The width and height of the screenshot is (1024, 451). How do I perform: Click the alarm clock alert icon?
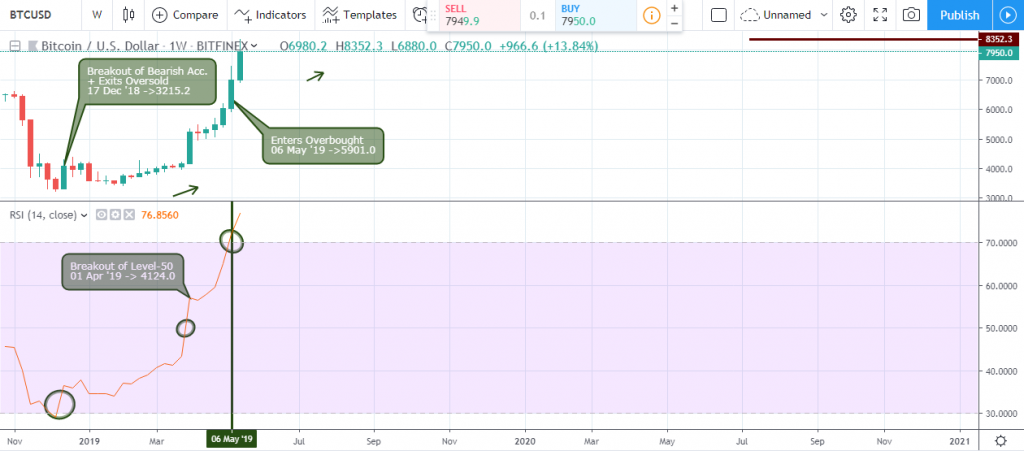[x=420, y=14]
